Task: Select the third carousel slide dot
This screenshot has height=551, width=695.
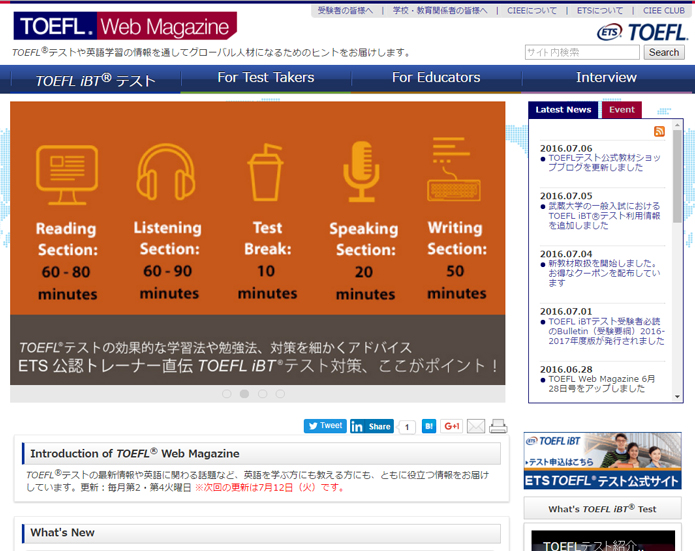Action: click(x=262, y=394)
